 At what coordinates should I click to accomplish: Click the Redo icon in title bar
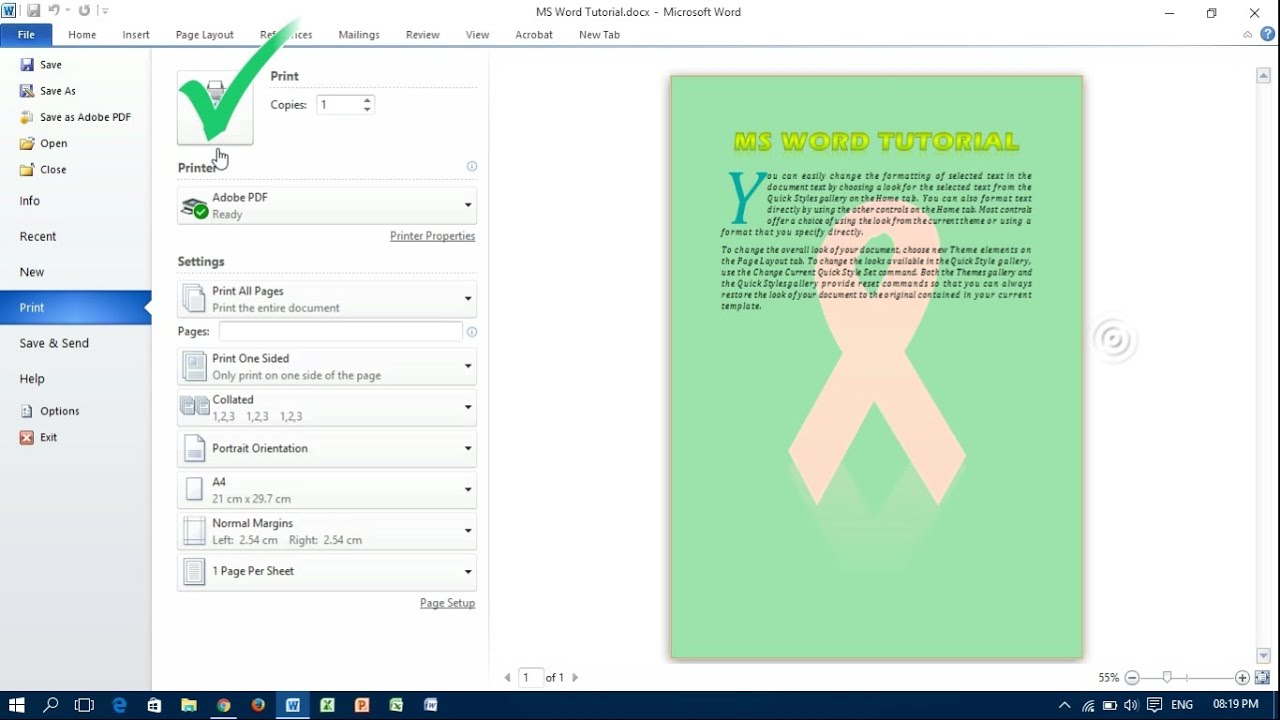84,11
